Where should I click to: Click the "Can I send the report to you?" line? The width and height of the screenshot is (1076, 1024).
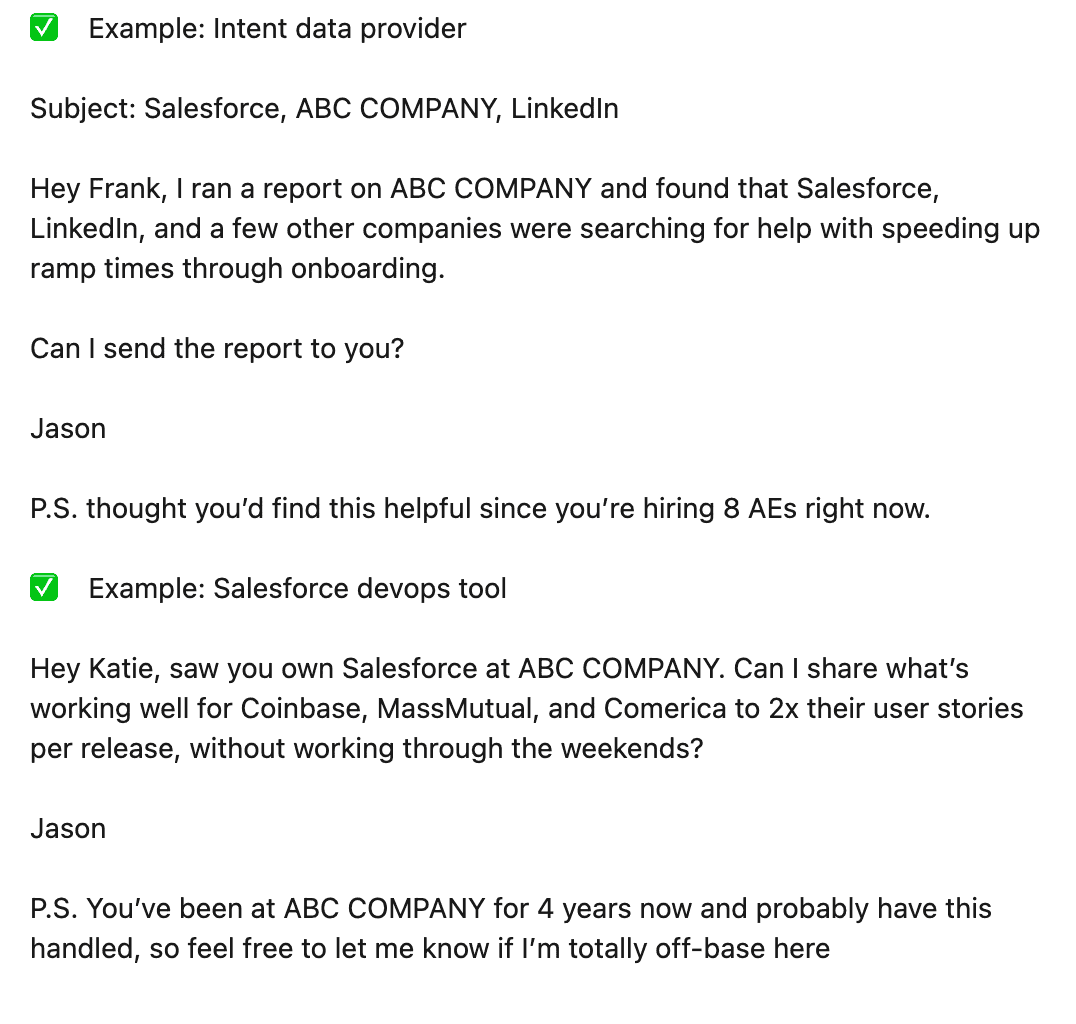[x=217, y=349]
